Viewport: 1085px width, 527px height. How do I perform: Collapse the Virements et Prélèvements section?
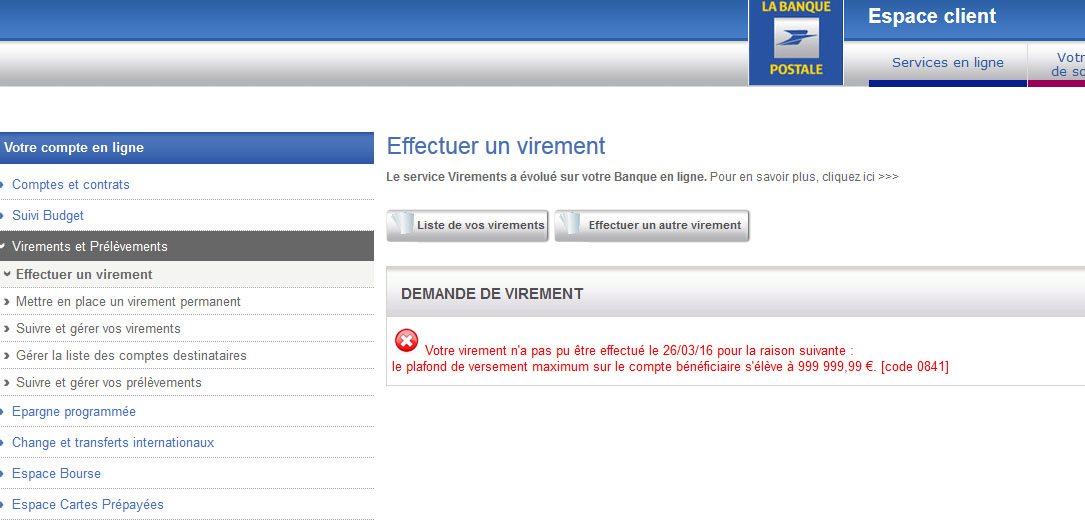187,246
